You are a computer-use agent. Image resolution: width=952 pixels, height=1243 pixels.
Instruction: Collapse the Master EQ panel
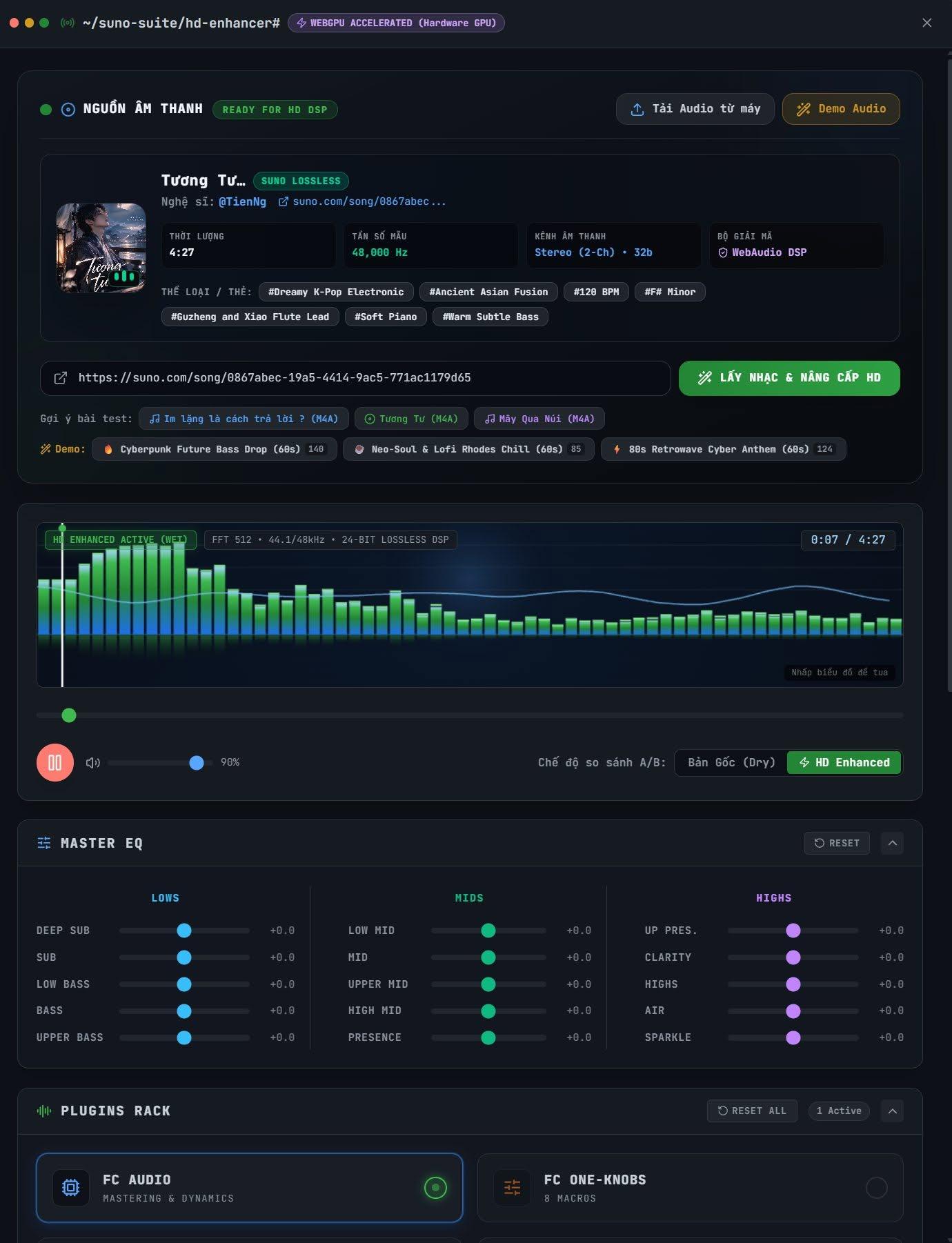click(892, 843)
